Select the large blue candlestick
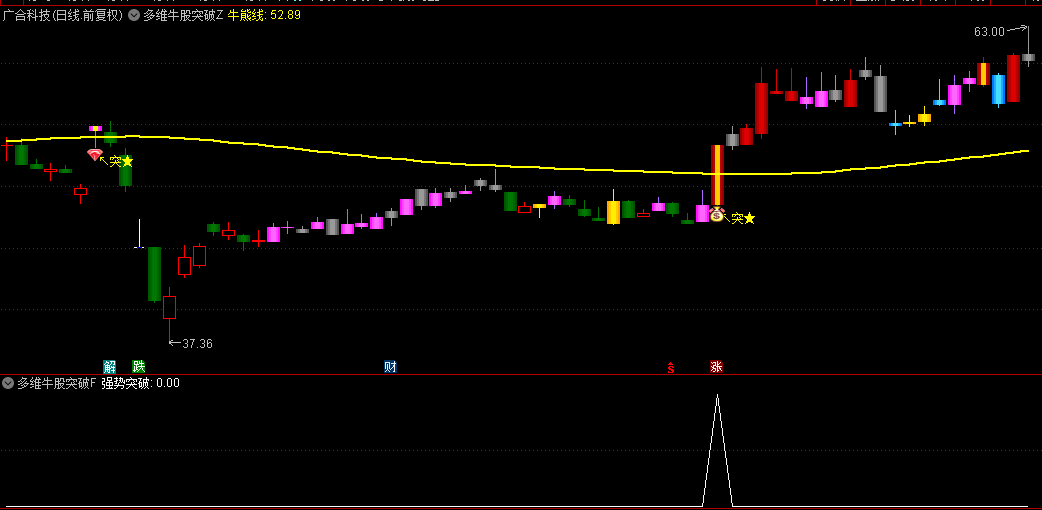This screenshot has width=1042, height=510. click(x=998, y=89)
